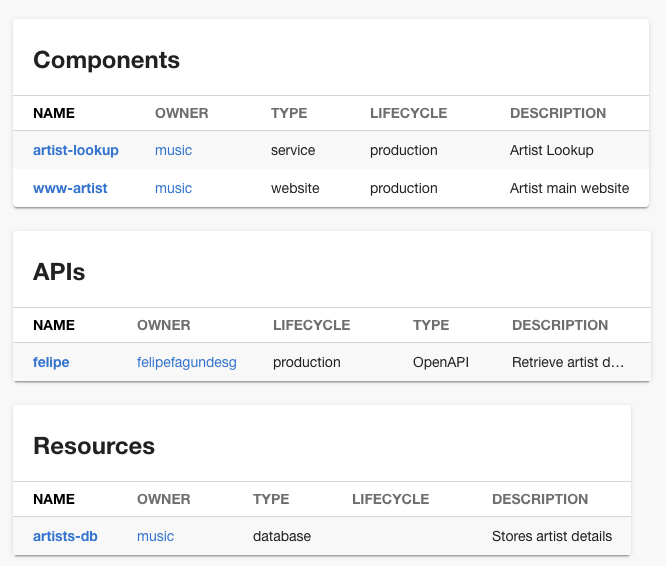Viewport: 666px width, 566px height.
Task: Sort Components table by the DESCRIPTION column
Action: click(558, 114)
